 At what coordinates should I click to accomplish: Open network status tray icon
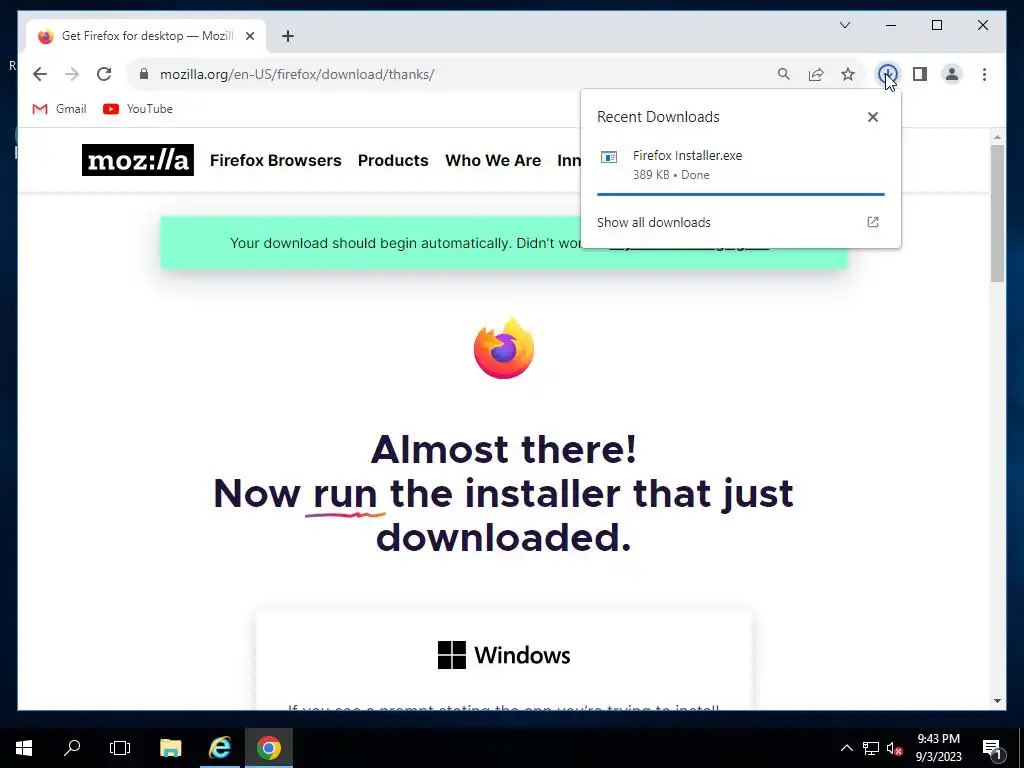pyautogui.click(x=871, y=748)
